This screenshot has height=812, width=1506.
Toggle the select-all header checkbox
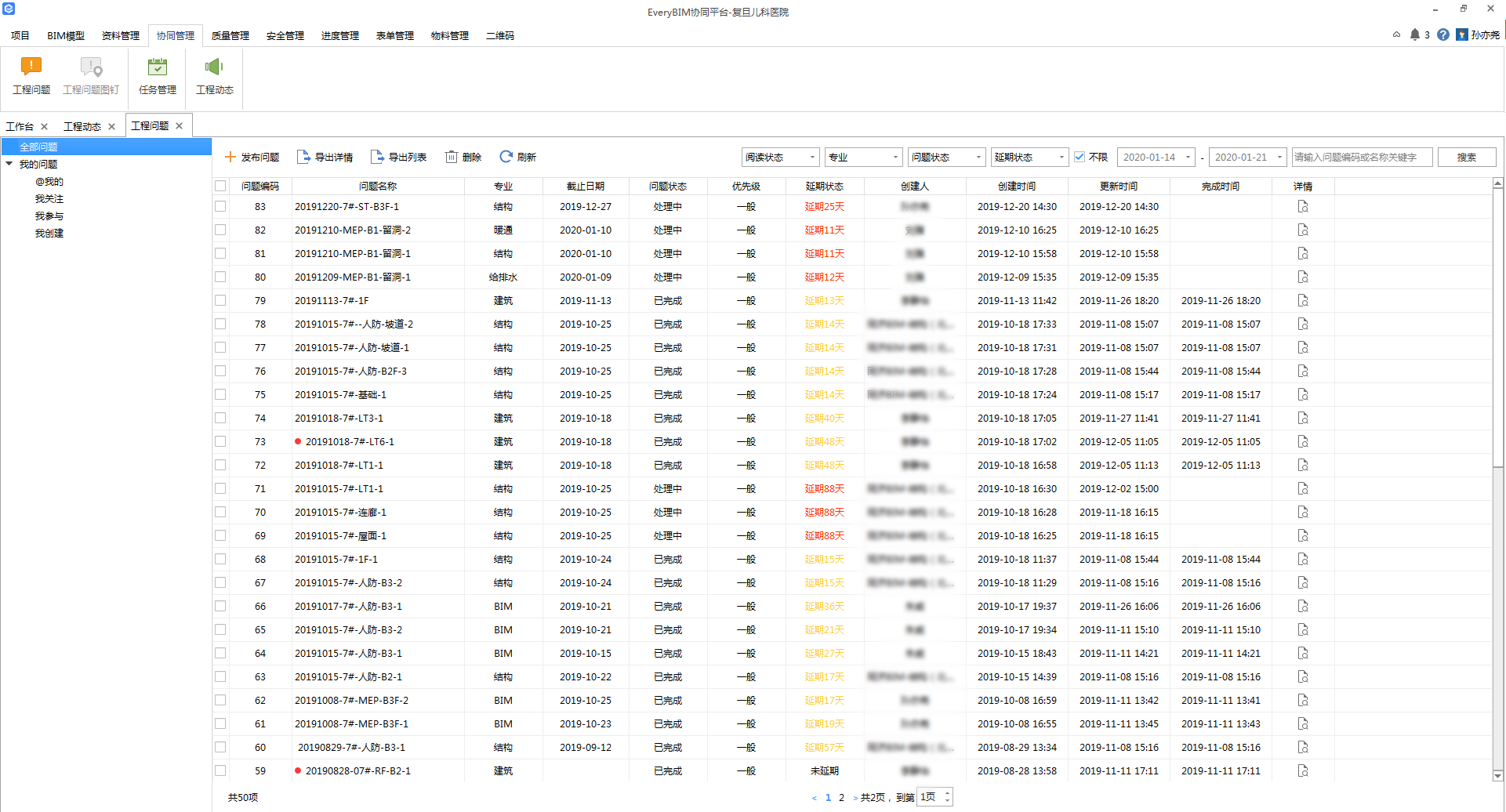[220, 186]
